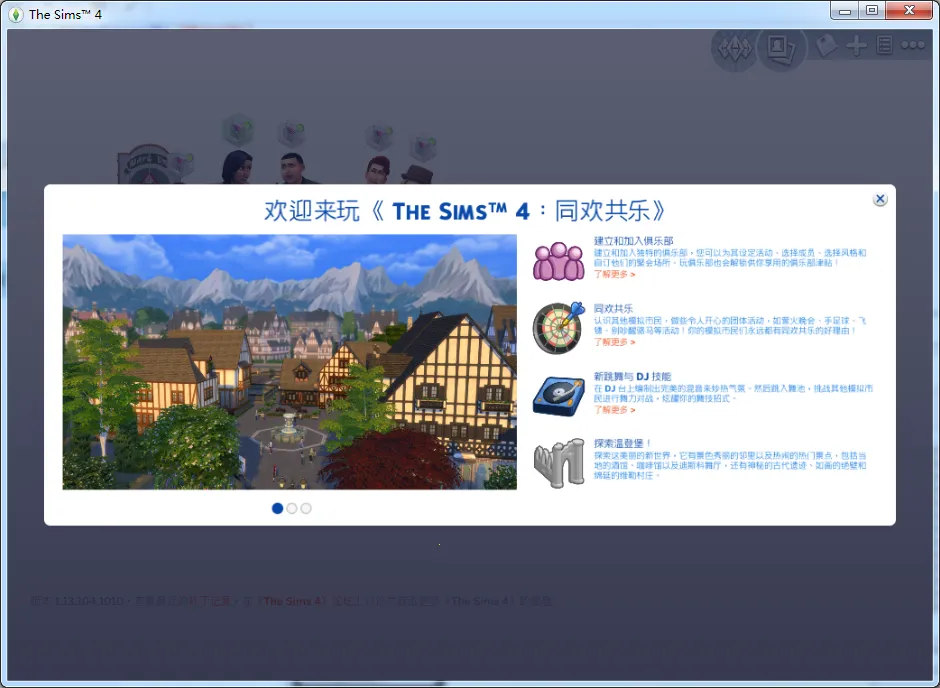The width and height of the screenshot is (940, 688).
Task: Click 了解更多 under 同欢共乐 section
Action: [614, 342]
